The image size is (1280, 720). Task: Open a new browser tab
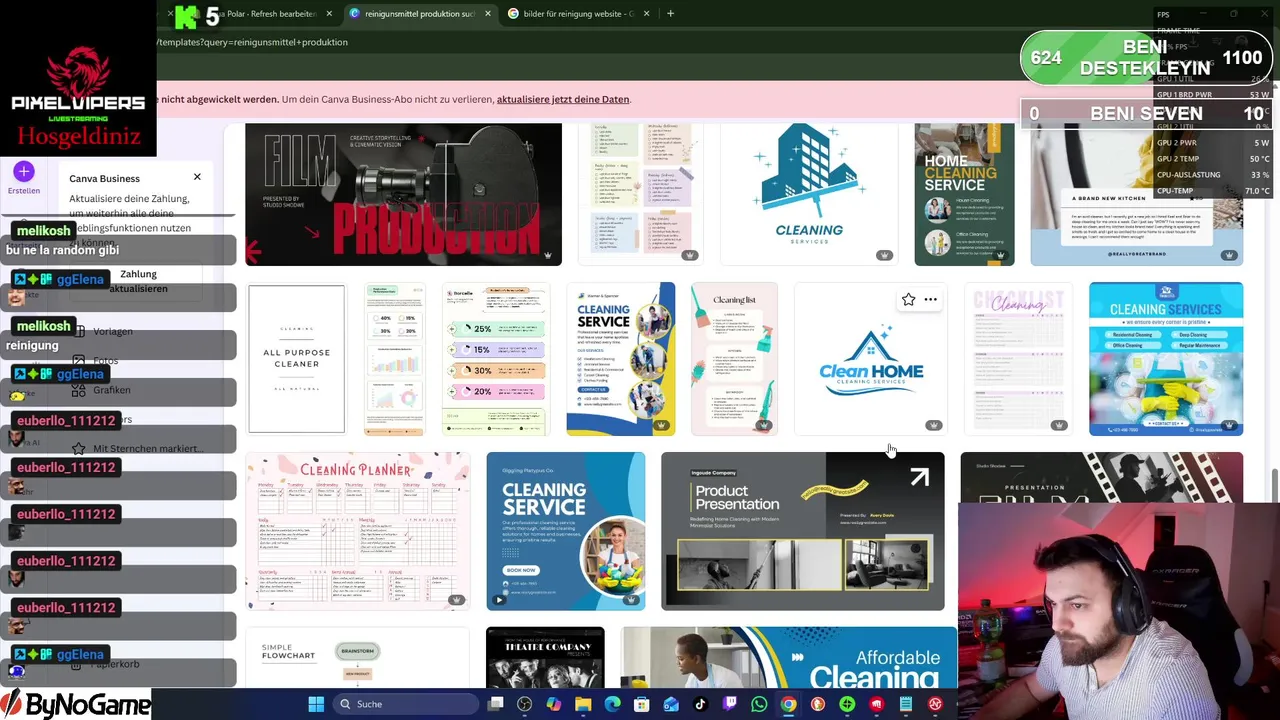pos(670,14)
